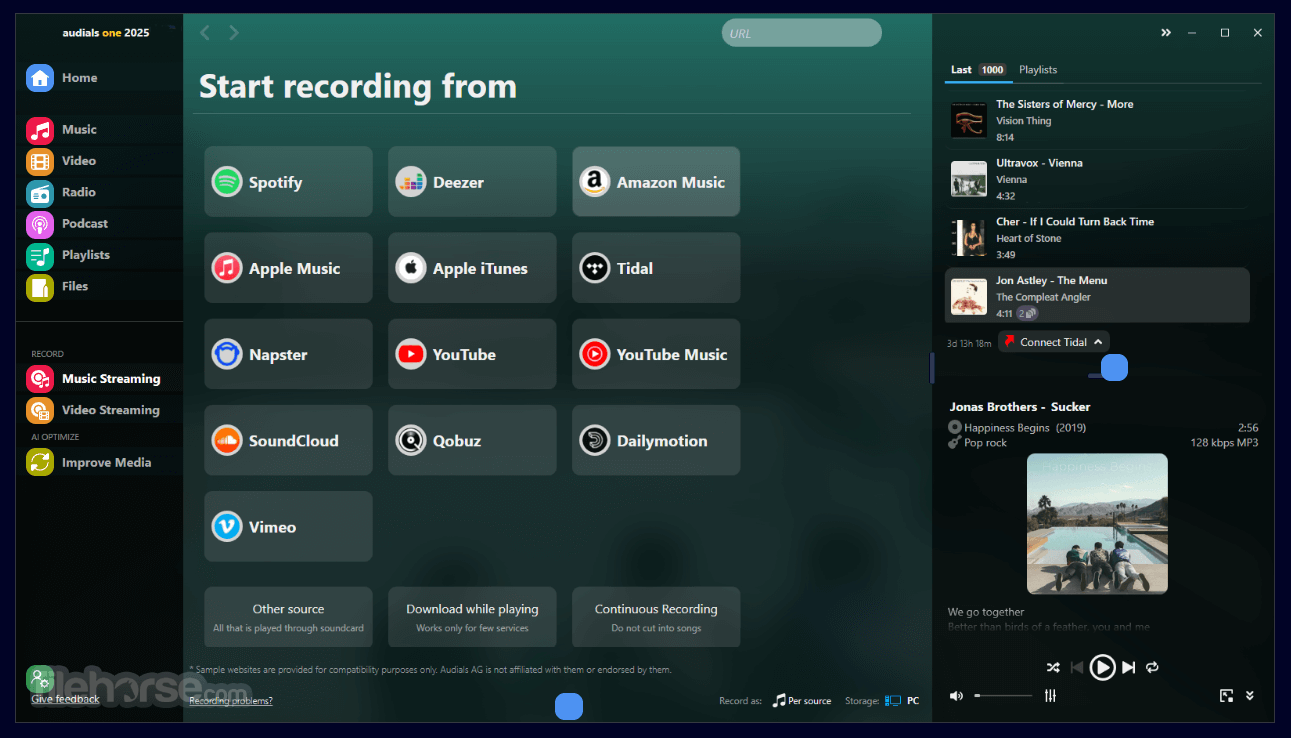1291x738 pixels.
Task: Toggle shuffle playback in the player
Action: [1053, 667]
